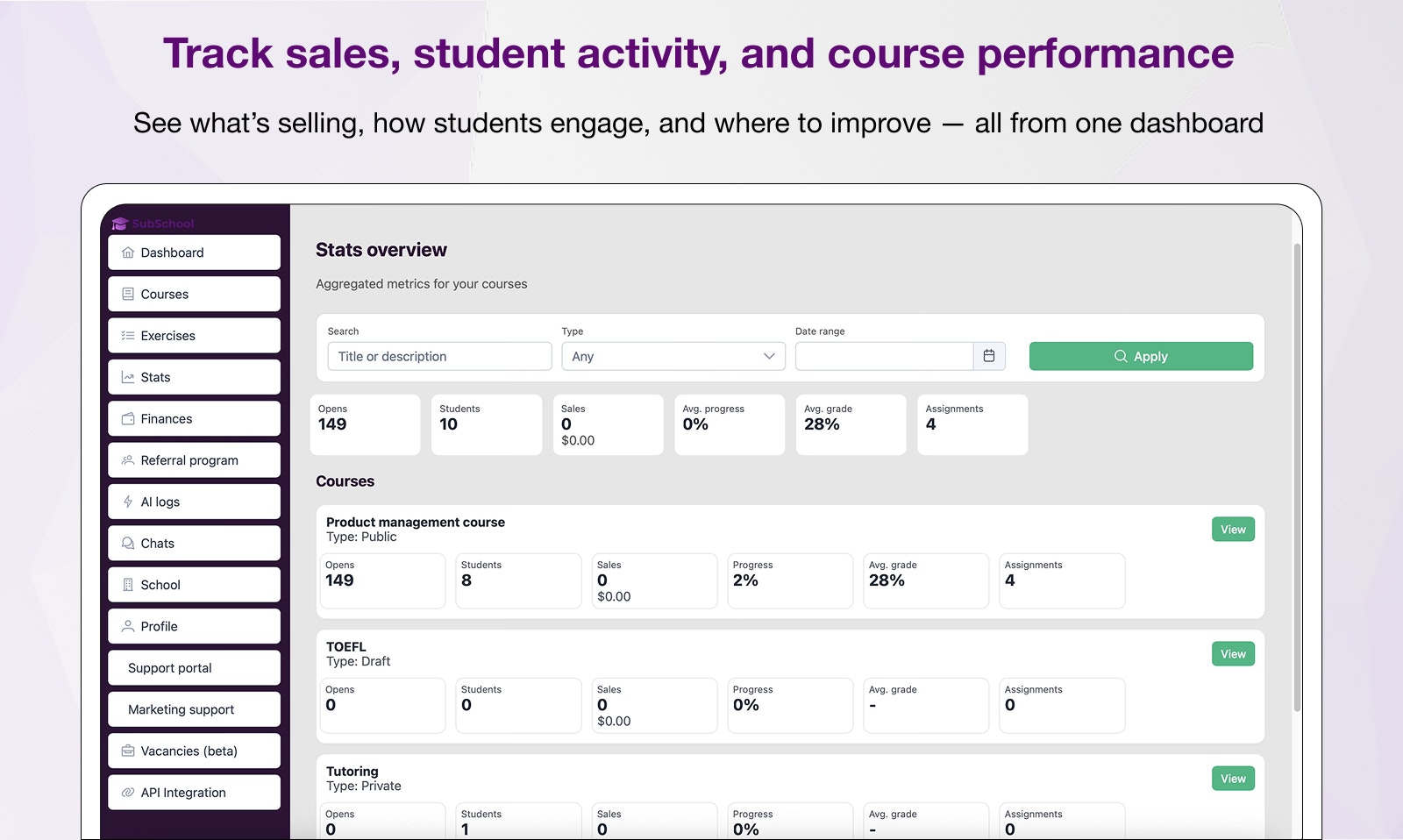
Task: View the TOEFL course stats
Action: [x=1233, y=654]
